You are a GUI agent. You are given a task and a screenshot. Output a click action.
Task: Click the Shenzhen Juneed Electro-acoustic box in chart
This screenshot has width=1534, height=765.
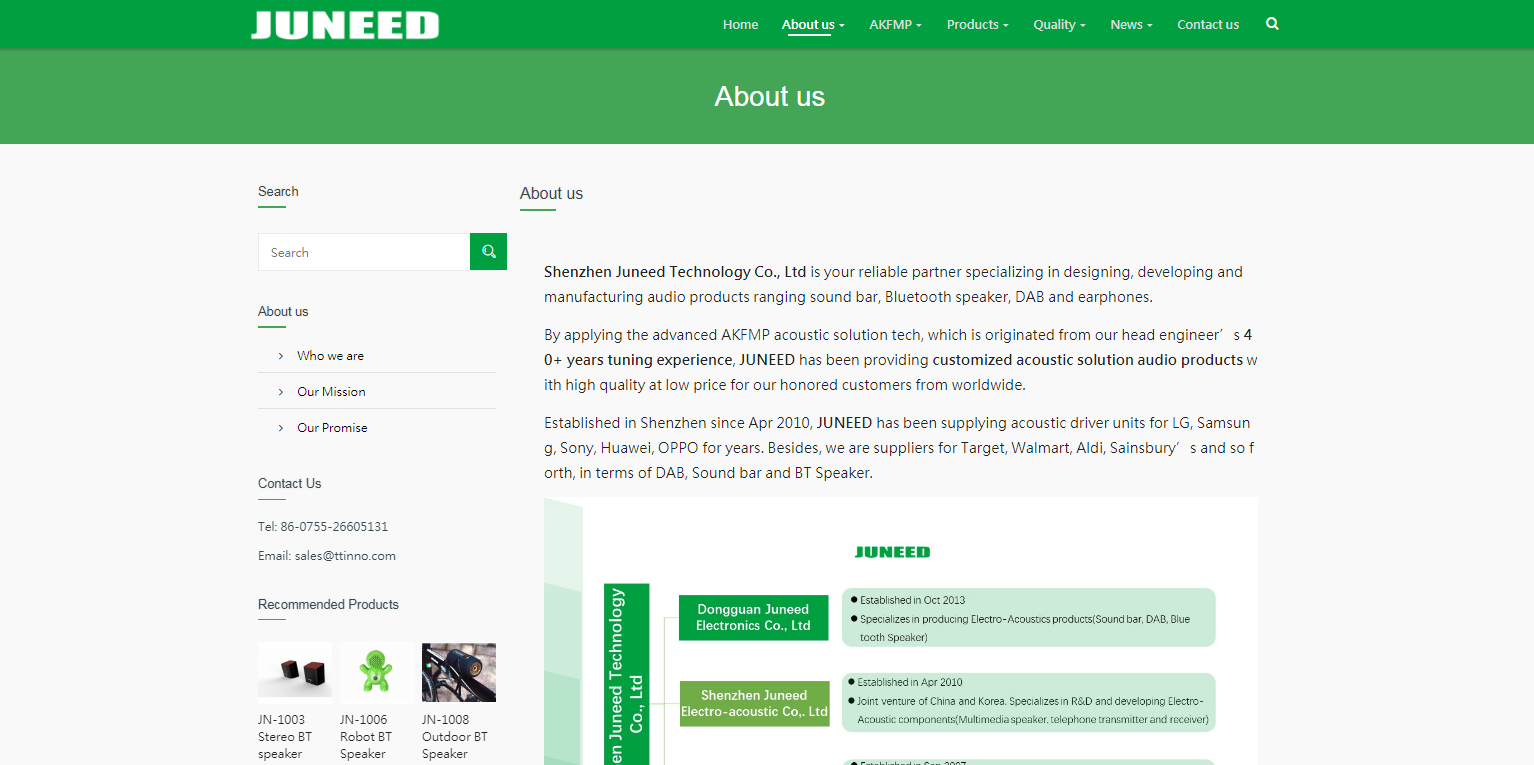[754, 704]
